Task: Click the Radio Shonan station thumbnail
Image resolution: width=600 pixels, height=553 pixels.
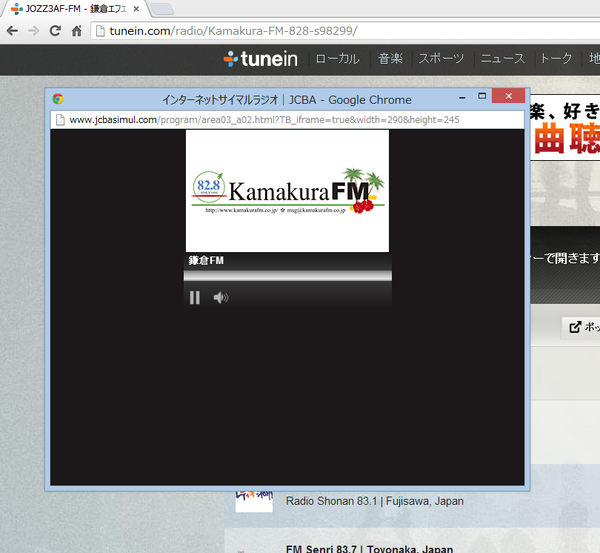Action: point(254,501)
